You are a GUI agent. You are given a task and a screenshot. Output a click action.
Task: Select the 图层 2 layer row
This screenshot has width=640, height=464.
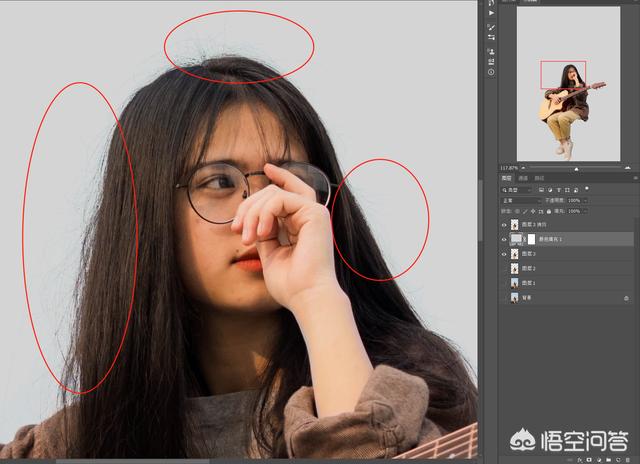567,269
